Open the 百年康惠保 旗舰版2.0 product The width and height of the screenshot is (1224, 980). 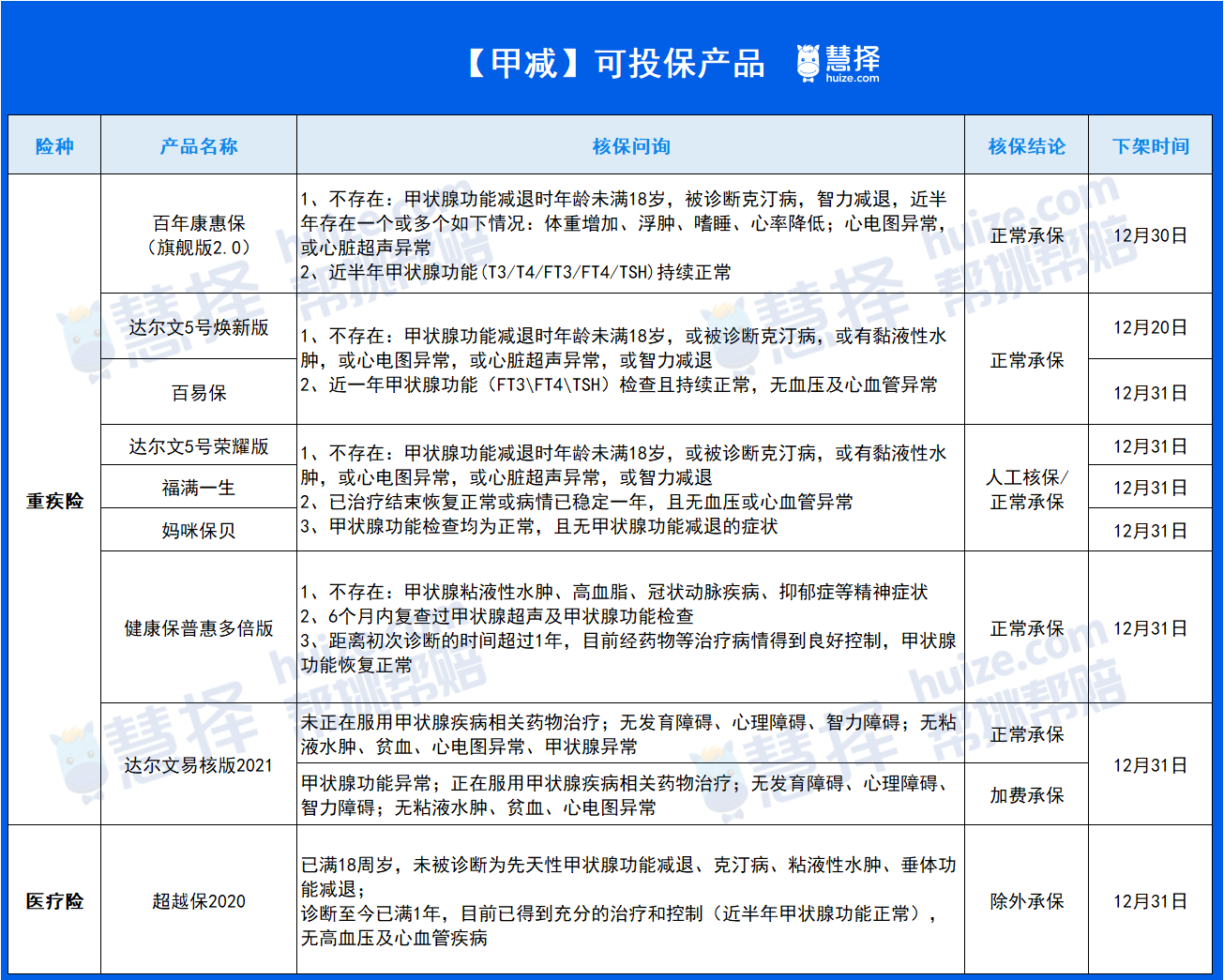tap(199, 234)
